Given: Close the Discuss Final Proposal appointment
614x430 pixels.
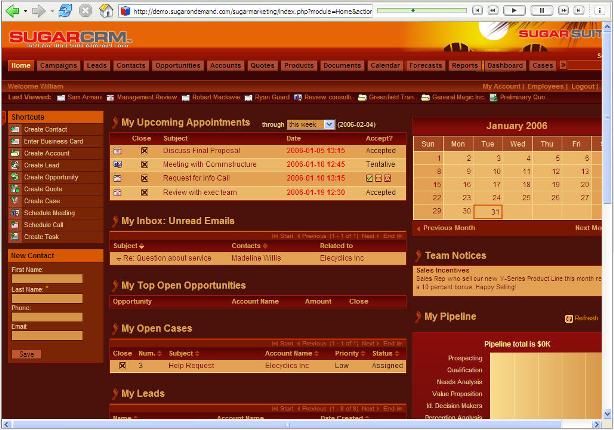Looking at the screenshot, I should tap(144, 150).
